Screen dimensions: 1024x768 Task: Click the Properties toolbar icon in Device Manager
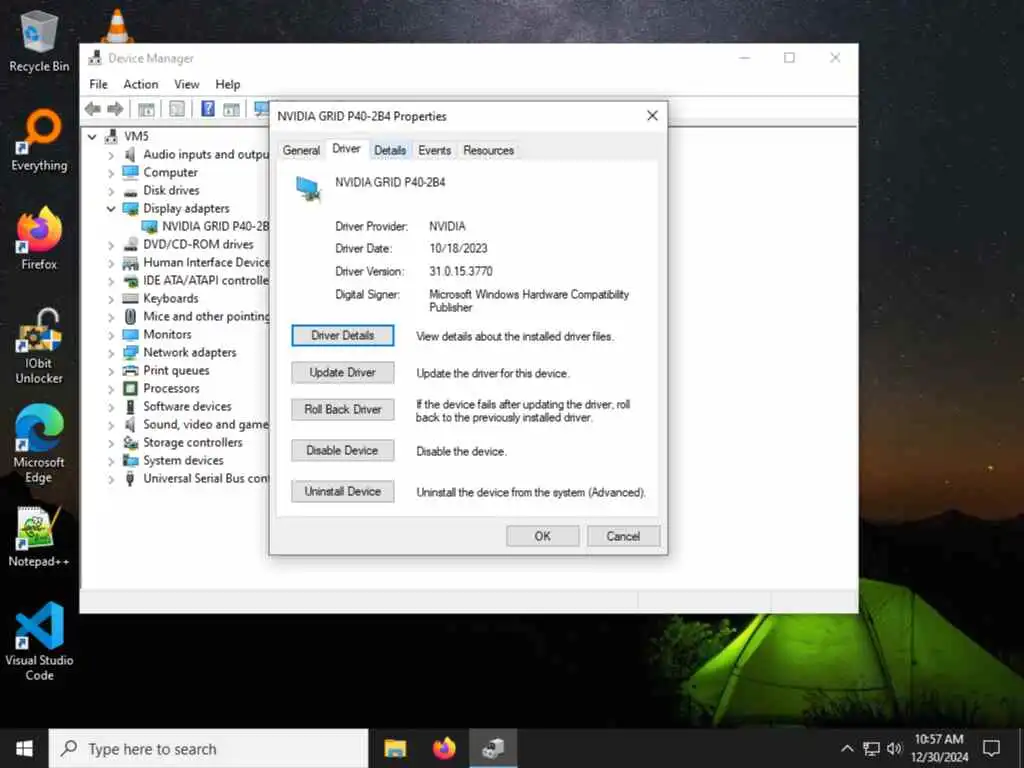tap(177, 109)
